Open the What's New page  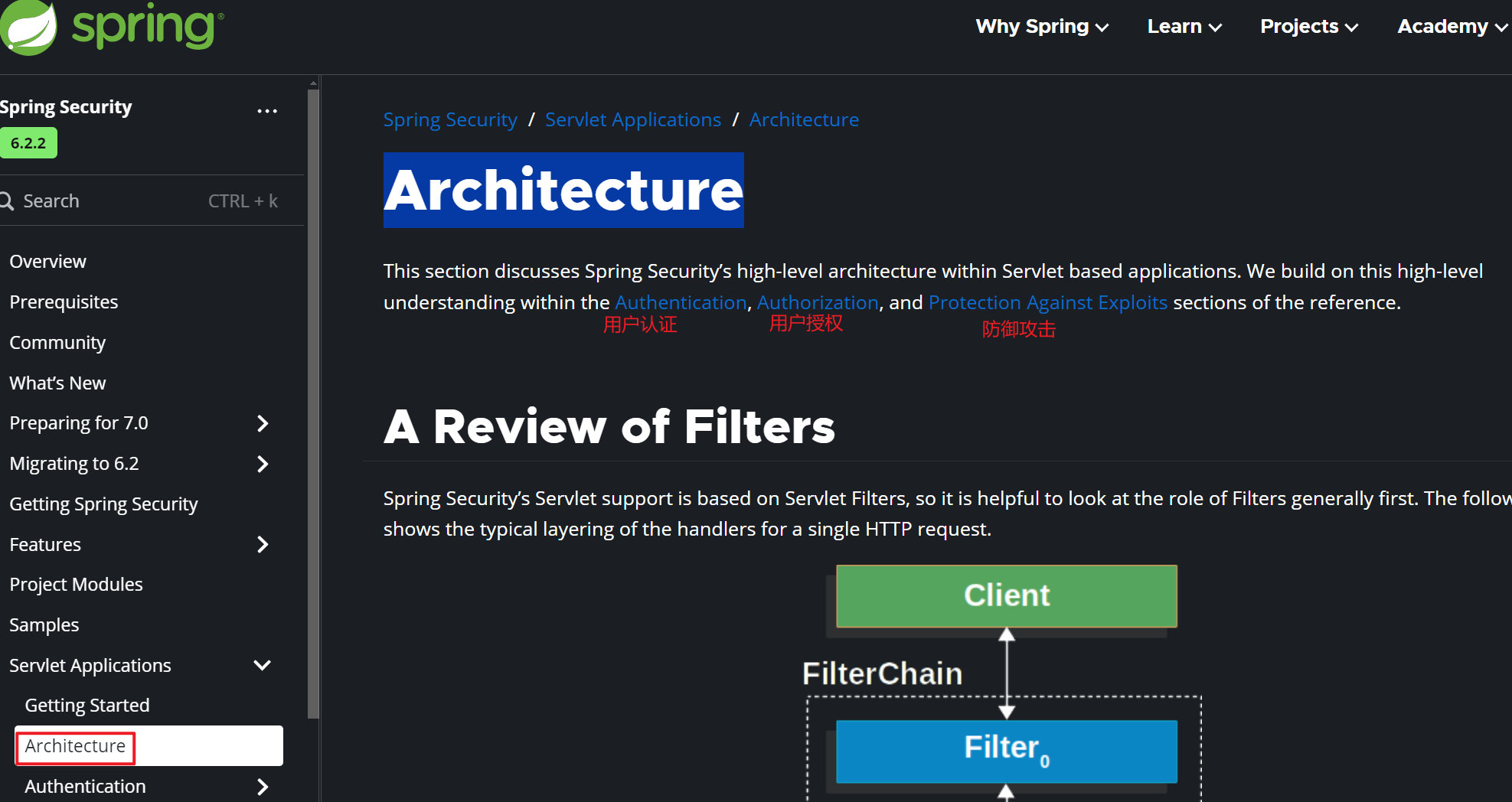pyautogui.click(x=57, y=383)
